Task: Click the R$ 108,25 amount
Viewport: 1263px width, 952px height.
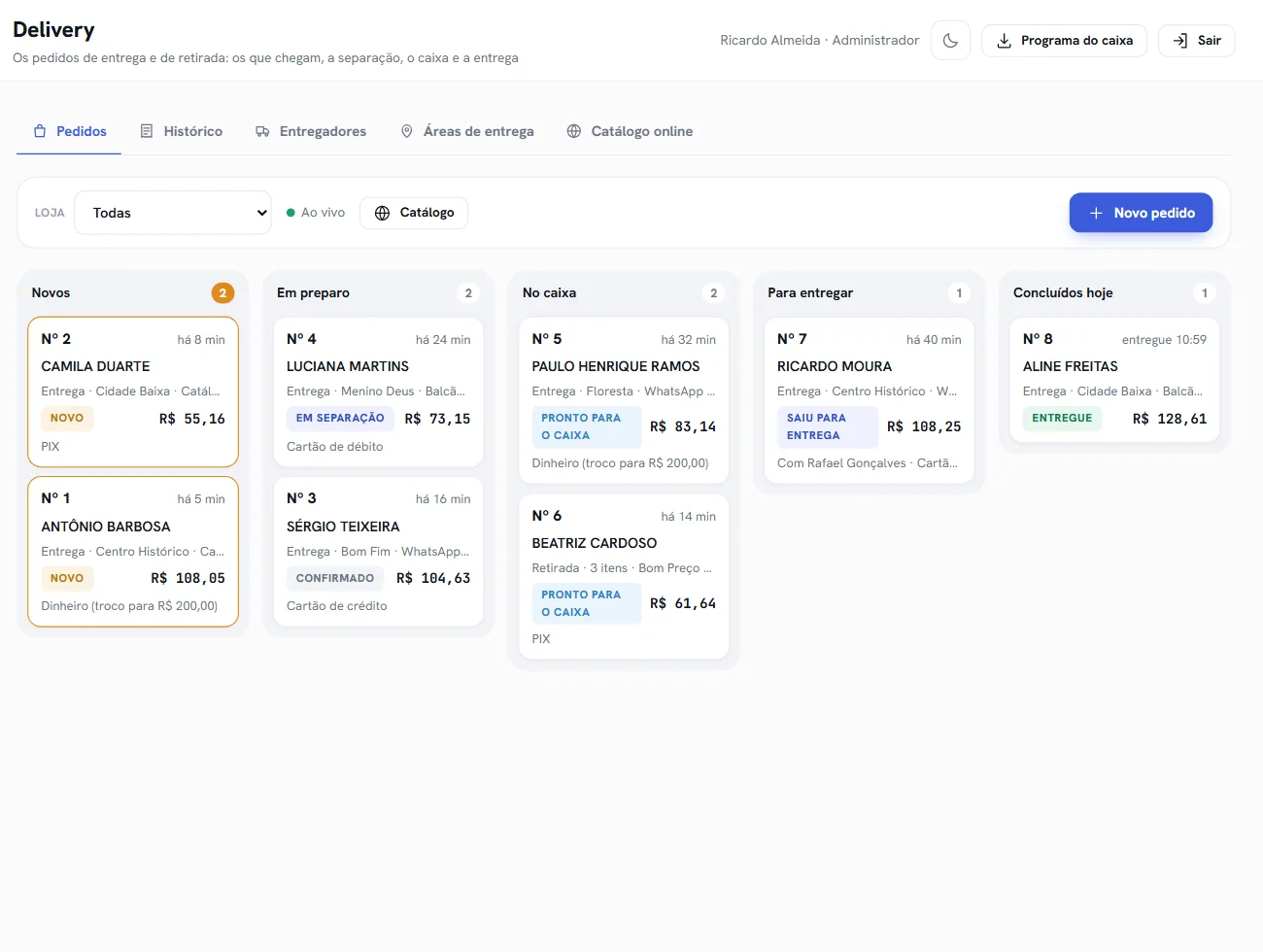Action: click(x=924, y=426)
